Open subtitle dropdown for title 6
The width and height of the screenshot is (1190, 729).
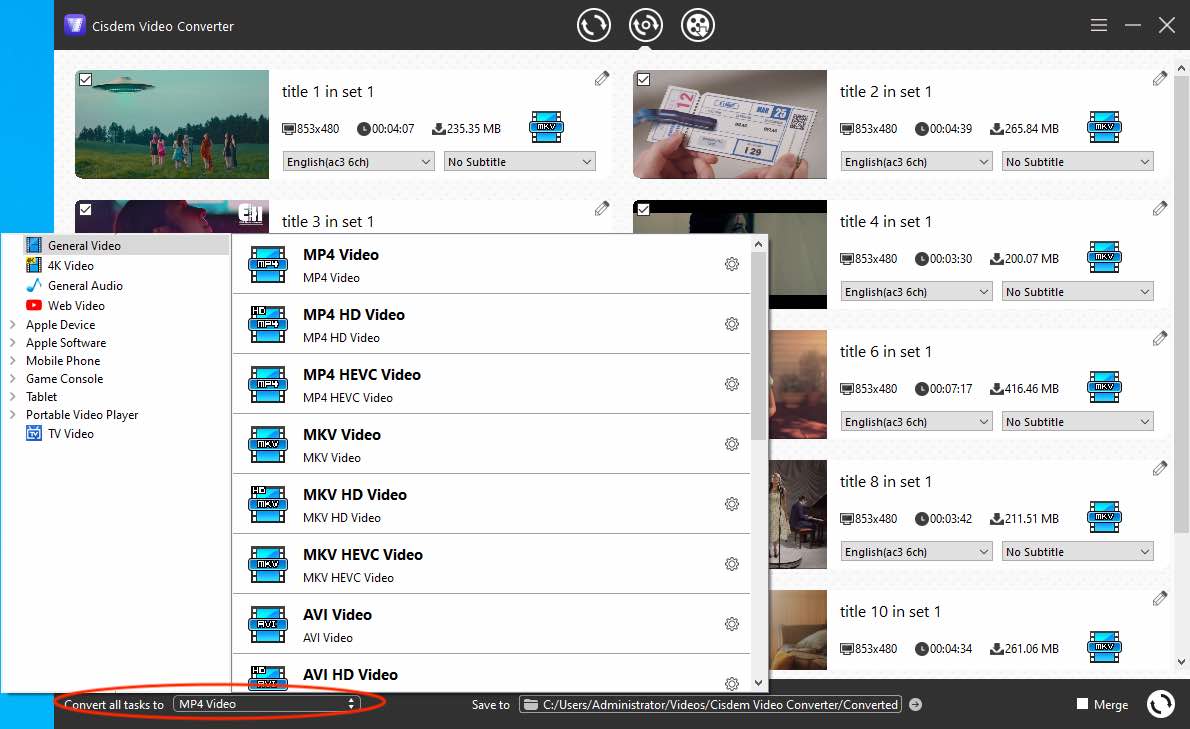tap(1078, 422)
